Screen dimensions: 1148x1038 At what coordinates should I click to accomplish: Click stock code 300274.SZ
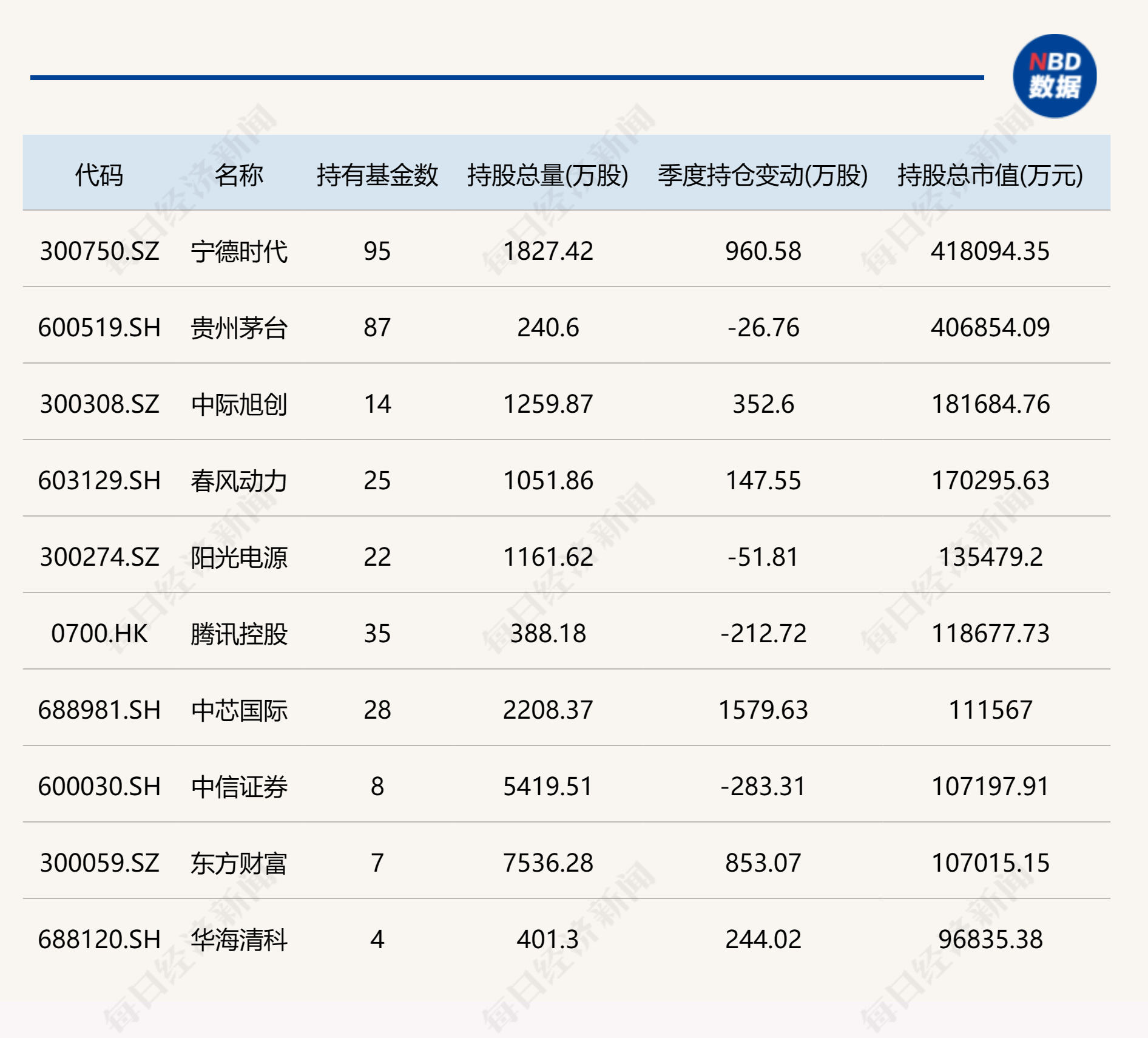(100, 557)
